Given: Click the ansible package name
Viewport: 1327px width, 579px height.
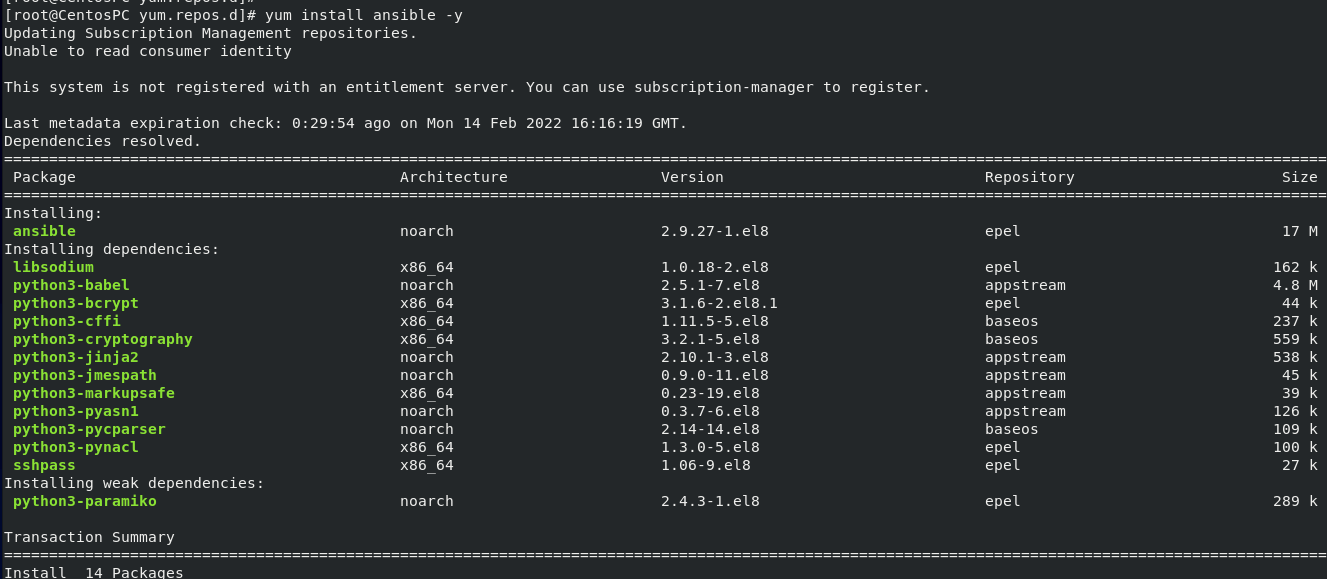Looking at the screenshot, I should (44, 231).
